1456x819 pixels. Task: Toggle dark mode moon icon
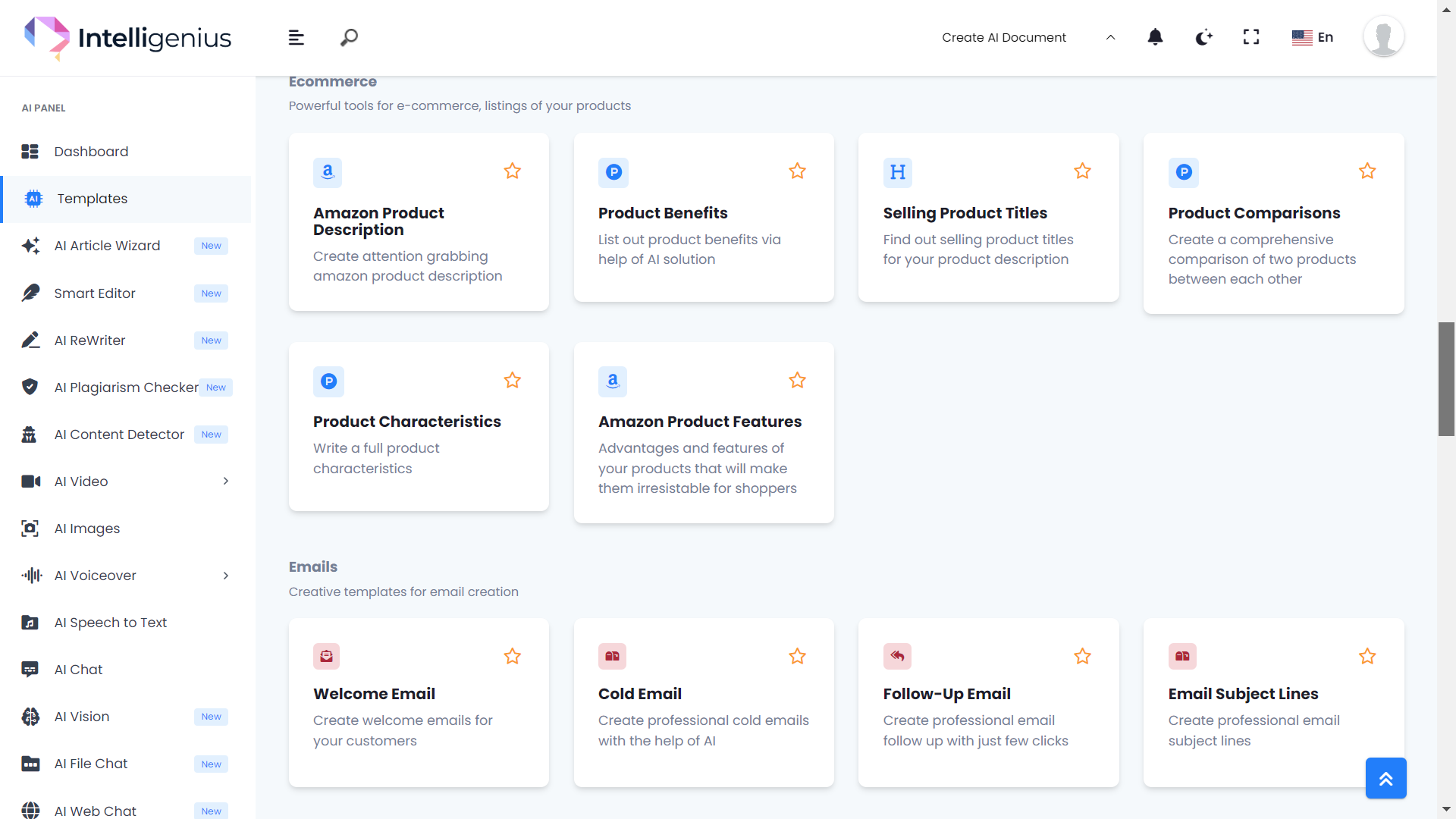point(1203,37)
